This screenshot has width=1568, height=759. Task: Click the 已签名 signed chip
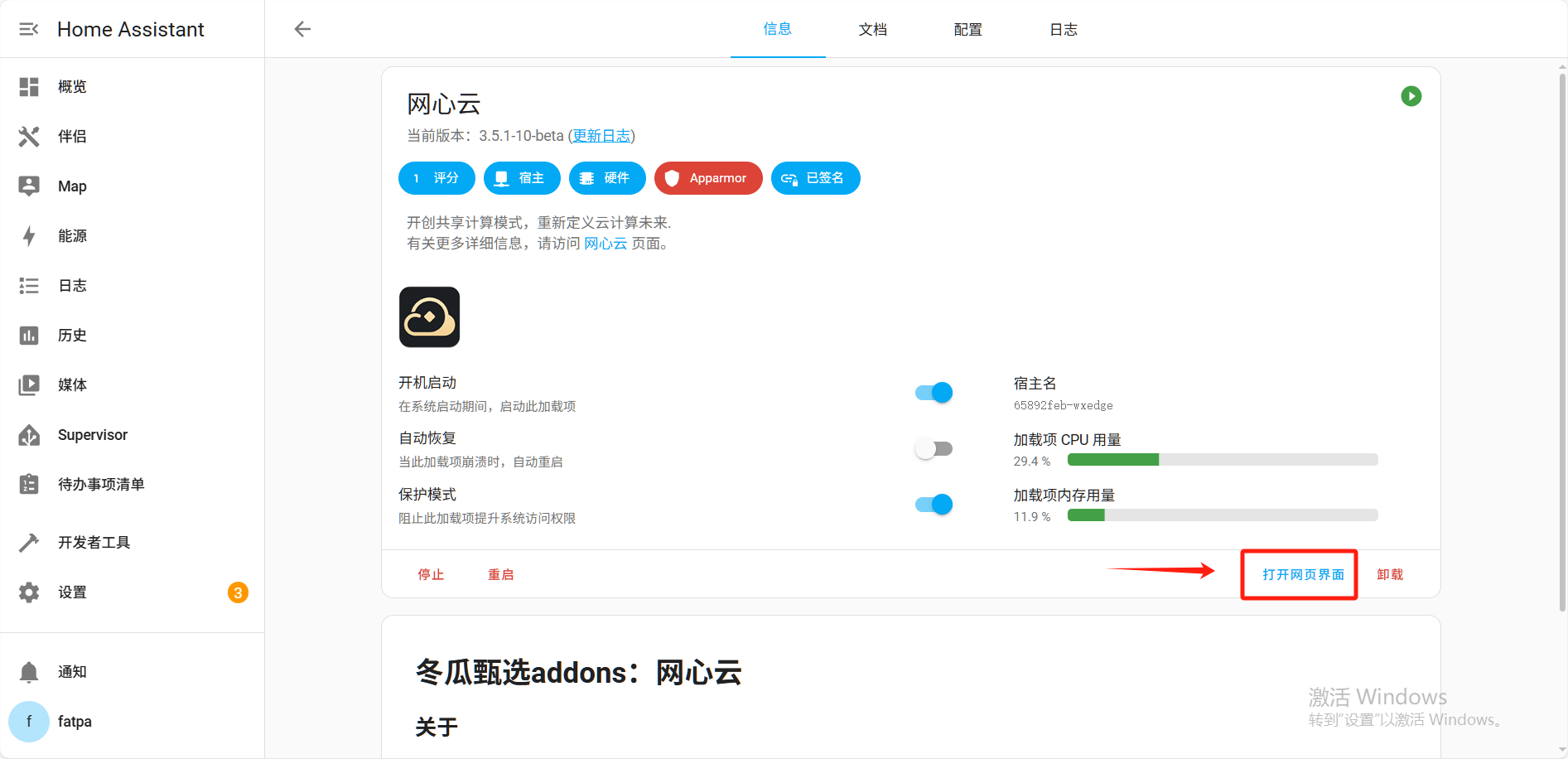click(816, 178)
